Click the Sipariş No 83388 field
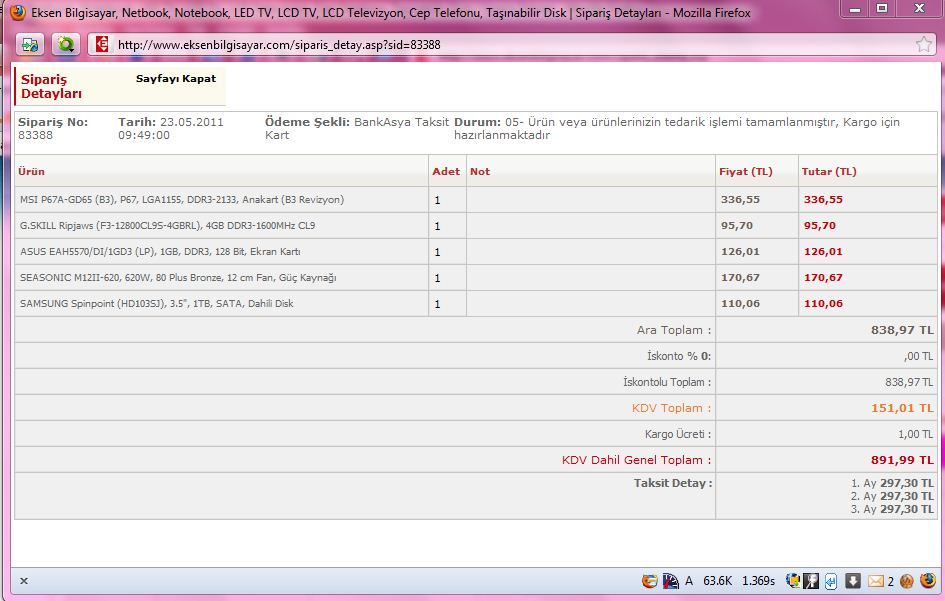The height and width of the screenshot is (601, 945). tap(53, 128)
